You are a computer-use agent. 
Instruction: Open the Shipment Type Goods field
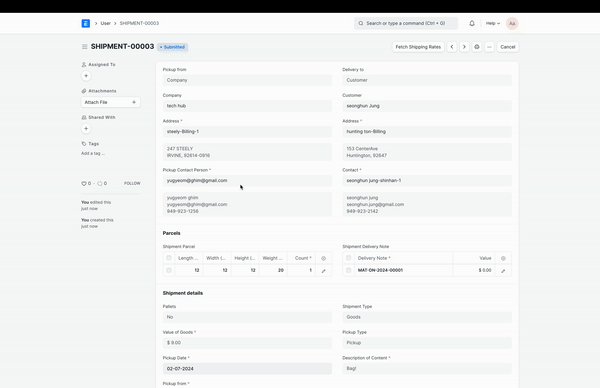(x=427, y=317)
